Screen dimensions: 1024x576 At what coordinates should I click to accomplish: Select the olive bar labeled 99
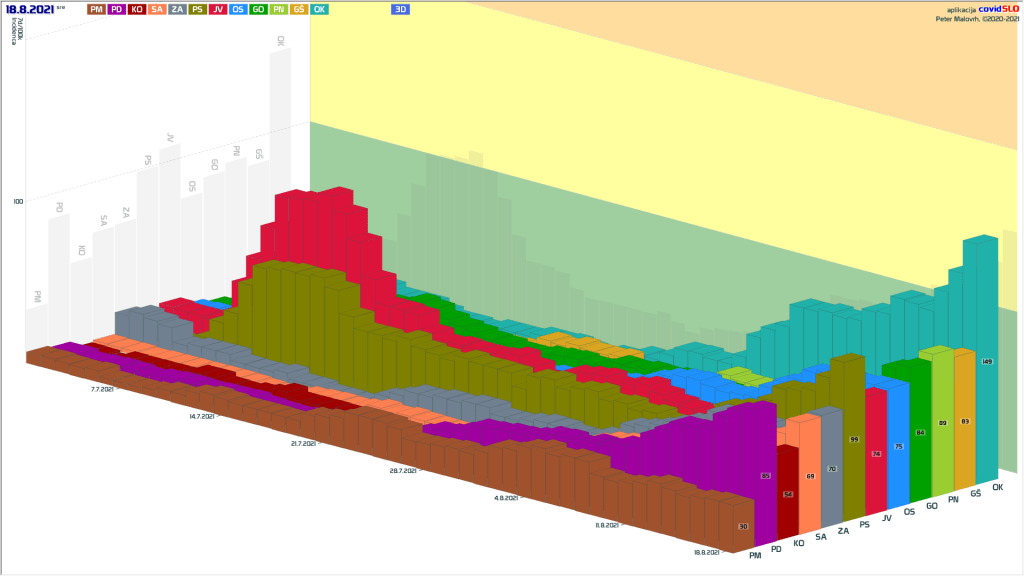coord(854,440)
